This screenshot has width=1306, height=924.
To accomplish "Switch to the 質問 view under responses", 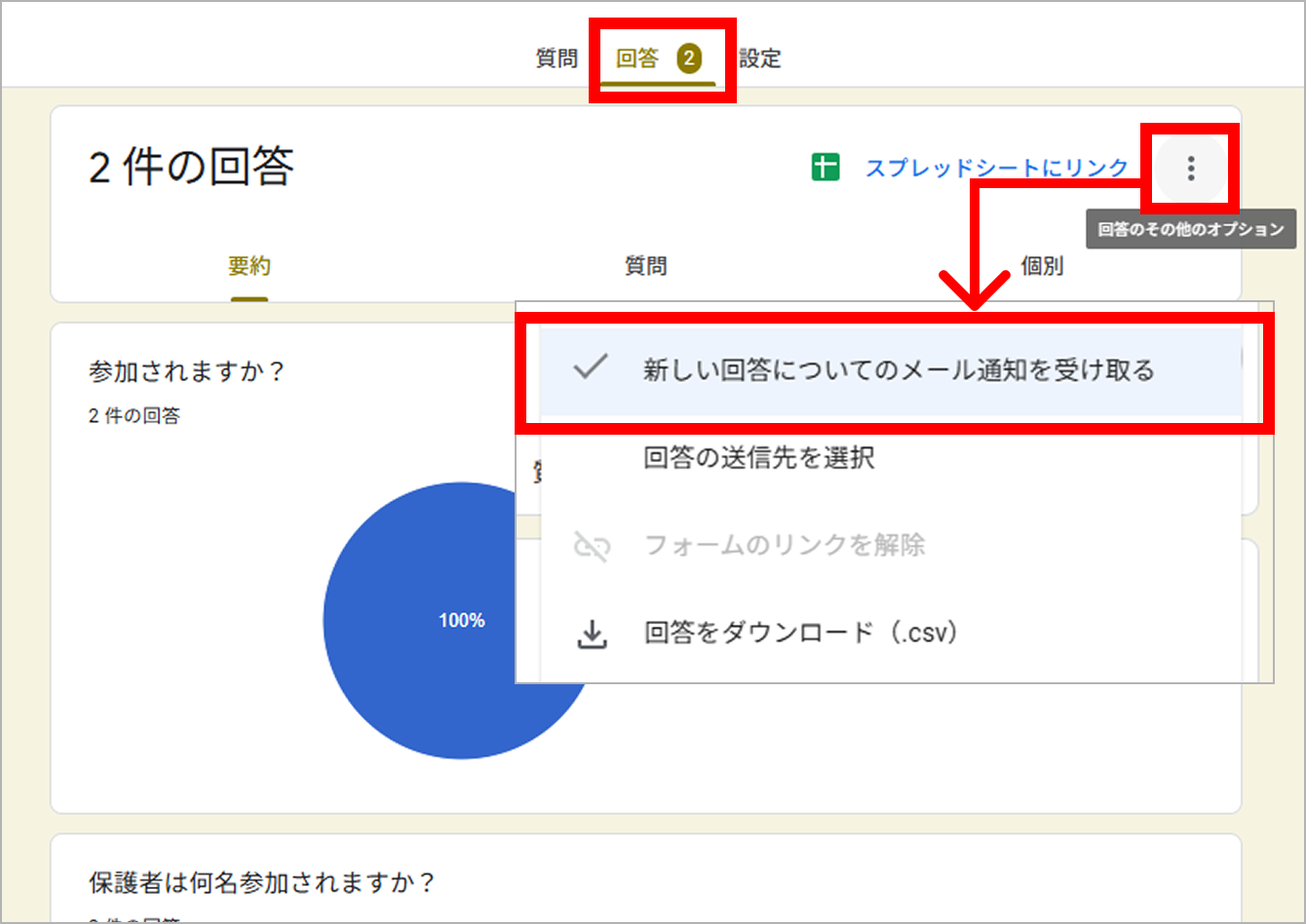I will tap(645, 266).
